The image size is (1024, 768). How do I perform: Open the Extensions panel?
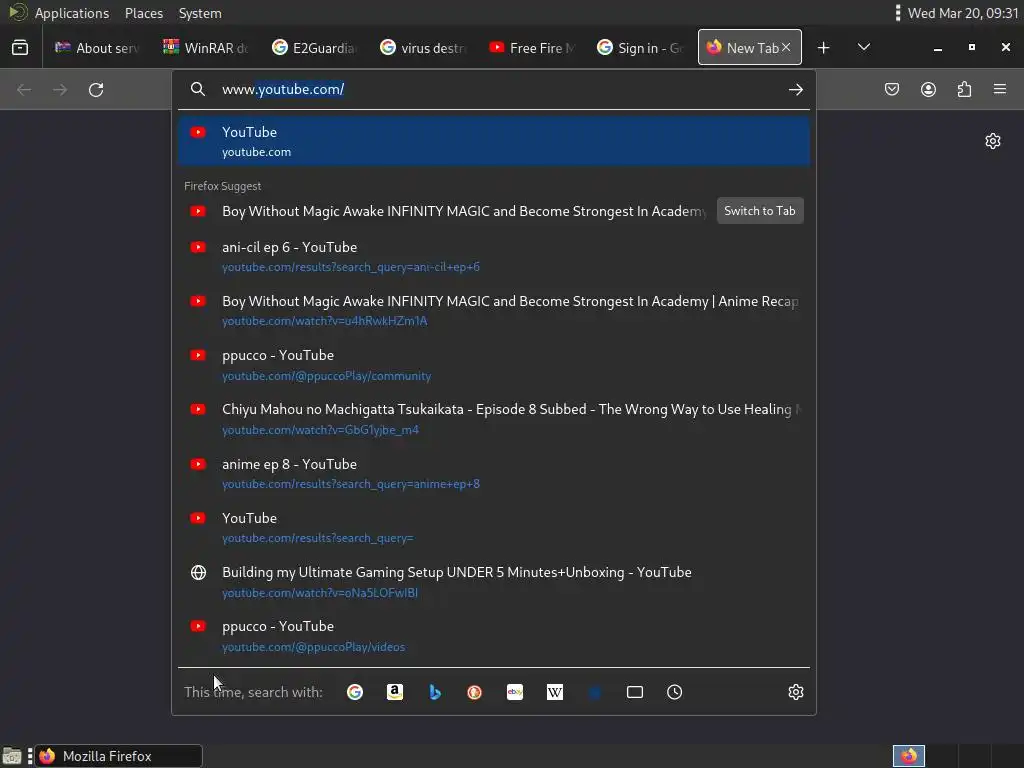coord(964,89)
